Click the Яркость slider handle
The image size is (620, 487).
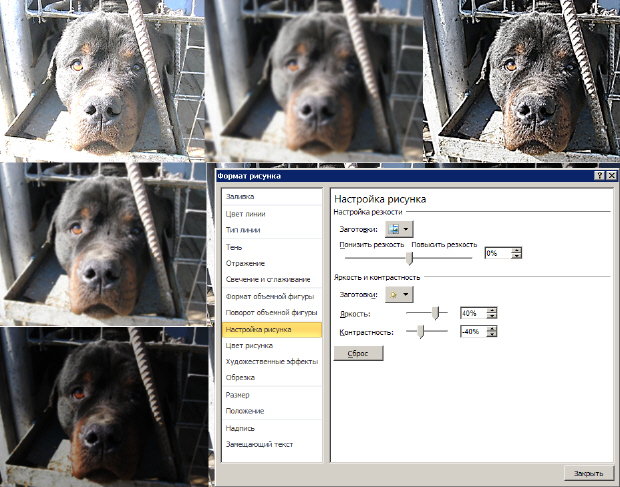click(x=435, y=313)
